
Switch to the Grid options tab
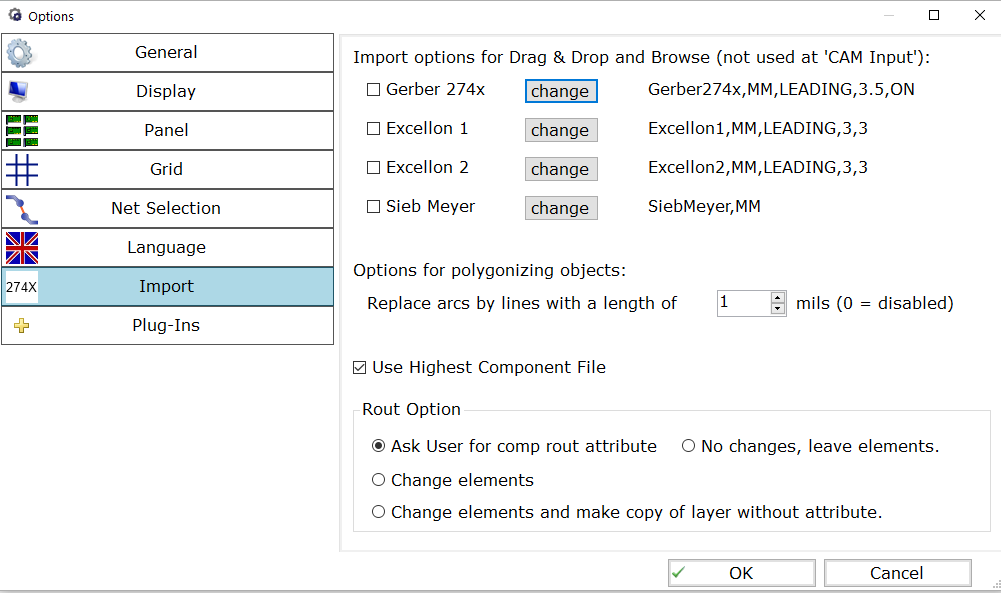tap(167, 170)
